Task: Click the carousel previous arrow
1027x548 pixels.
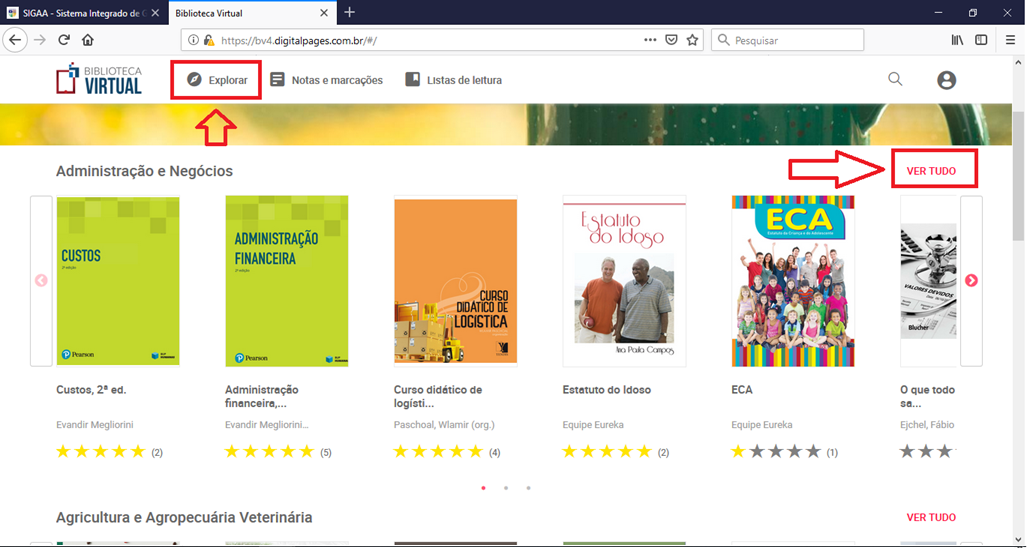Action: tap(41, 281)
